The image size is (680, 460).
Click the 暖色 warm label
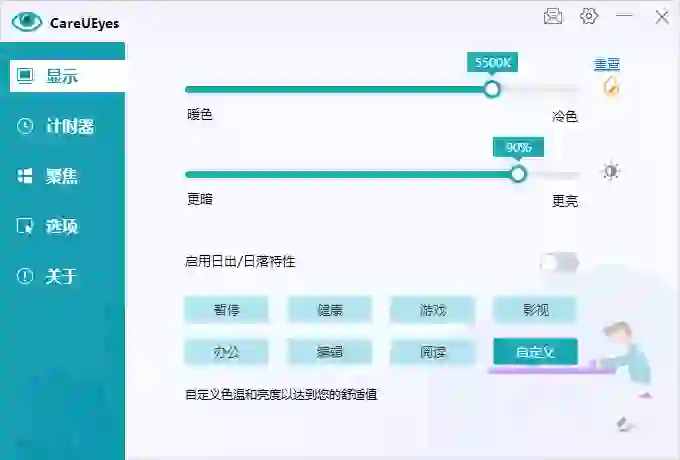(x=200, y=114)
